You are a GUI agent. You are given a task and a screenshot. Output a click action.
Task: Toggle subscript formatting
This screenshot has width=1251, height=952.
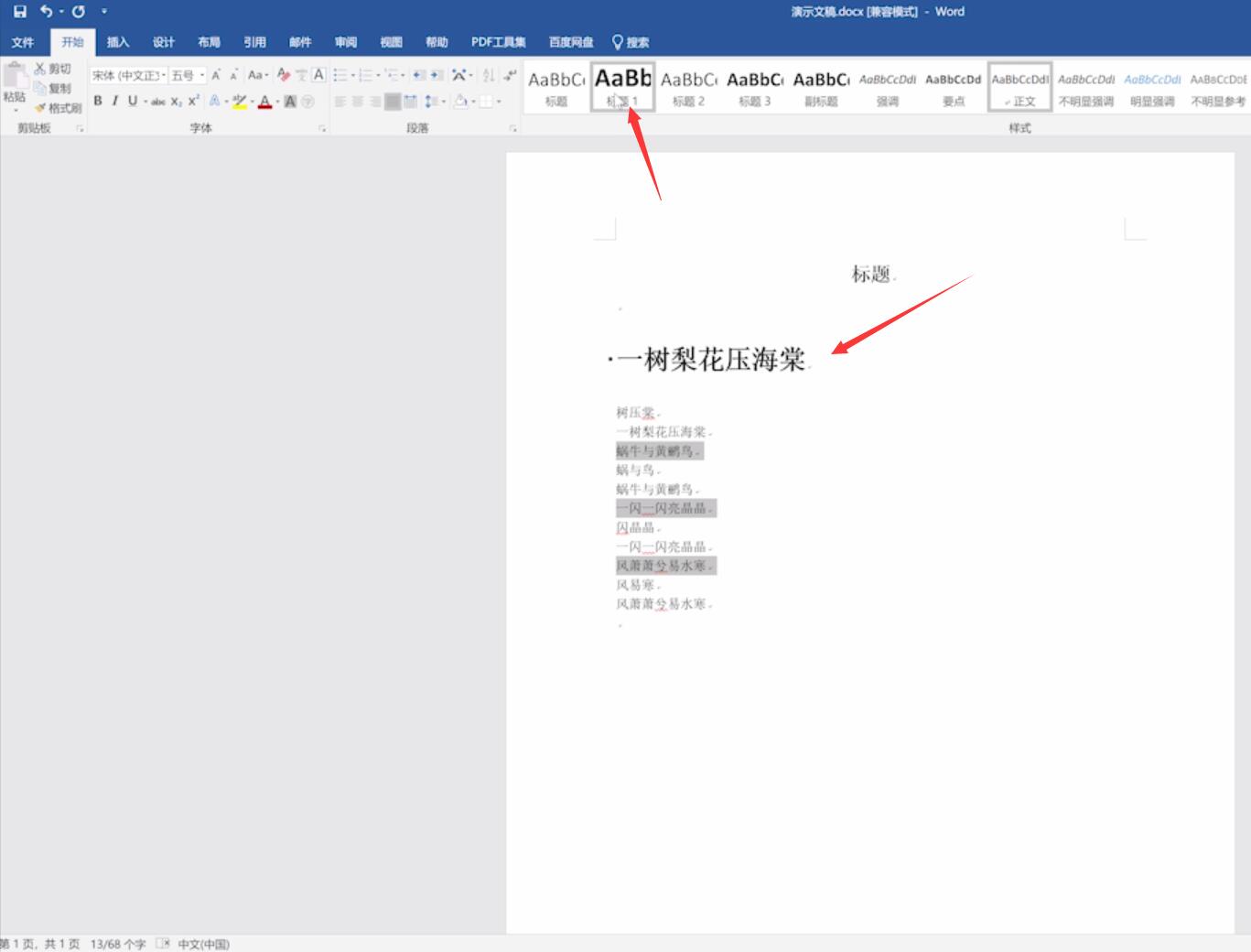tap(177, 102)
